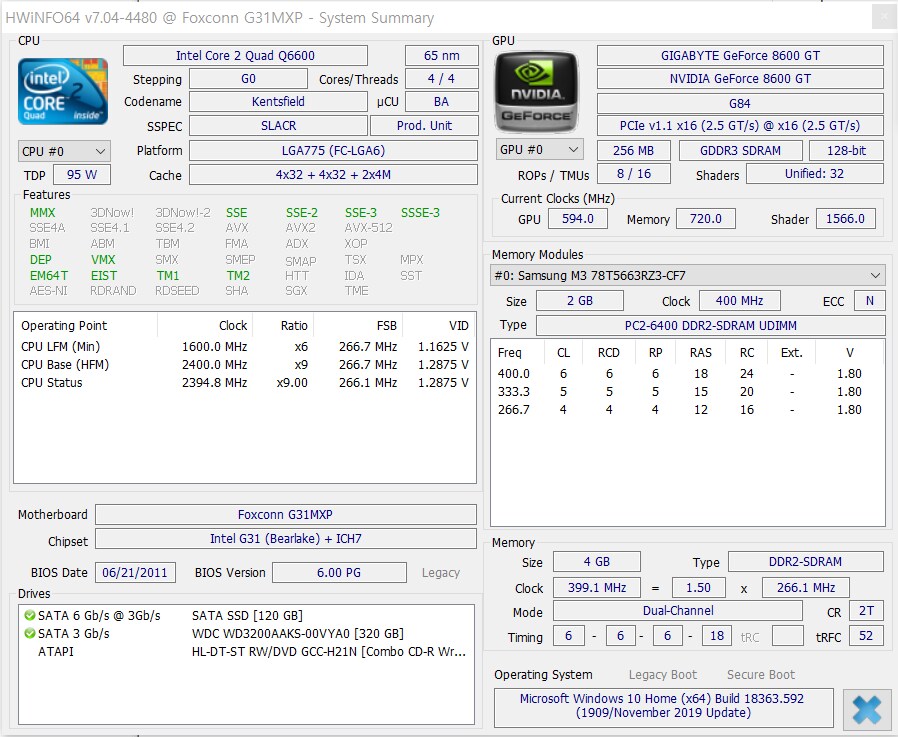Click the Intel Core 2 Quad logo
Screen dimensions: 898x737
[63, 91]
